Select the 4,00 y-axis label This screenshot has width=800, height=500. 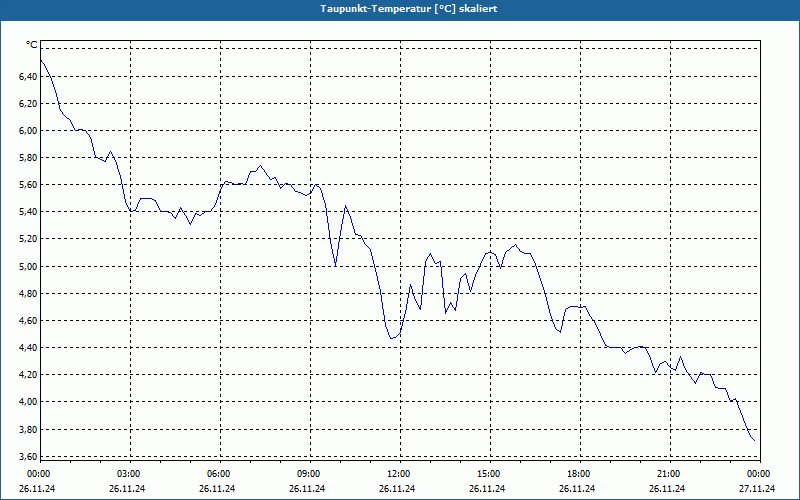tap(28, 402)
